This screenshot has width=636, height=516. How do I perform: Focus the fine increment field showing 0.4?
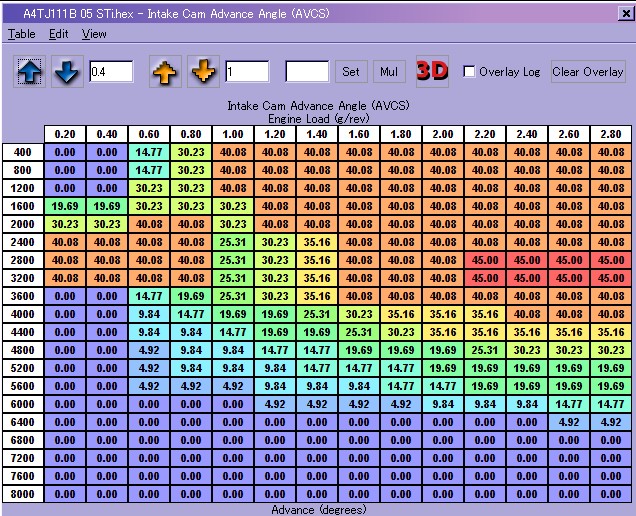point(112,72)
